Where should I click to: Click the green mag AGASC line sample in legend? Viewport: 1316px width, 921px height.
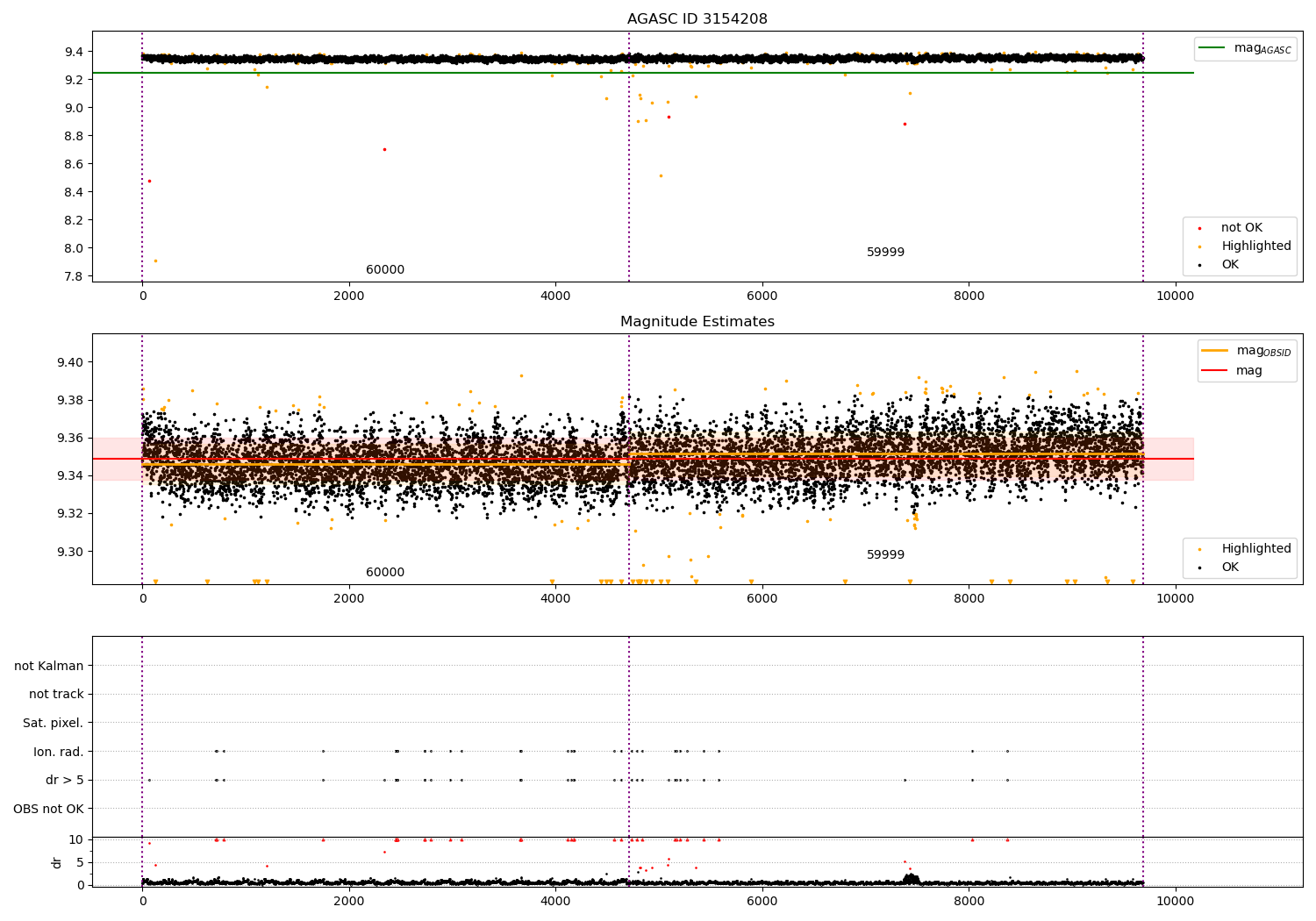pyautogui.click(x=1212, y=48)
